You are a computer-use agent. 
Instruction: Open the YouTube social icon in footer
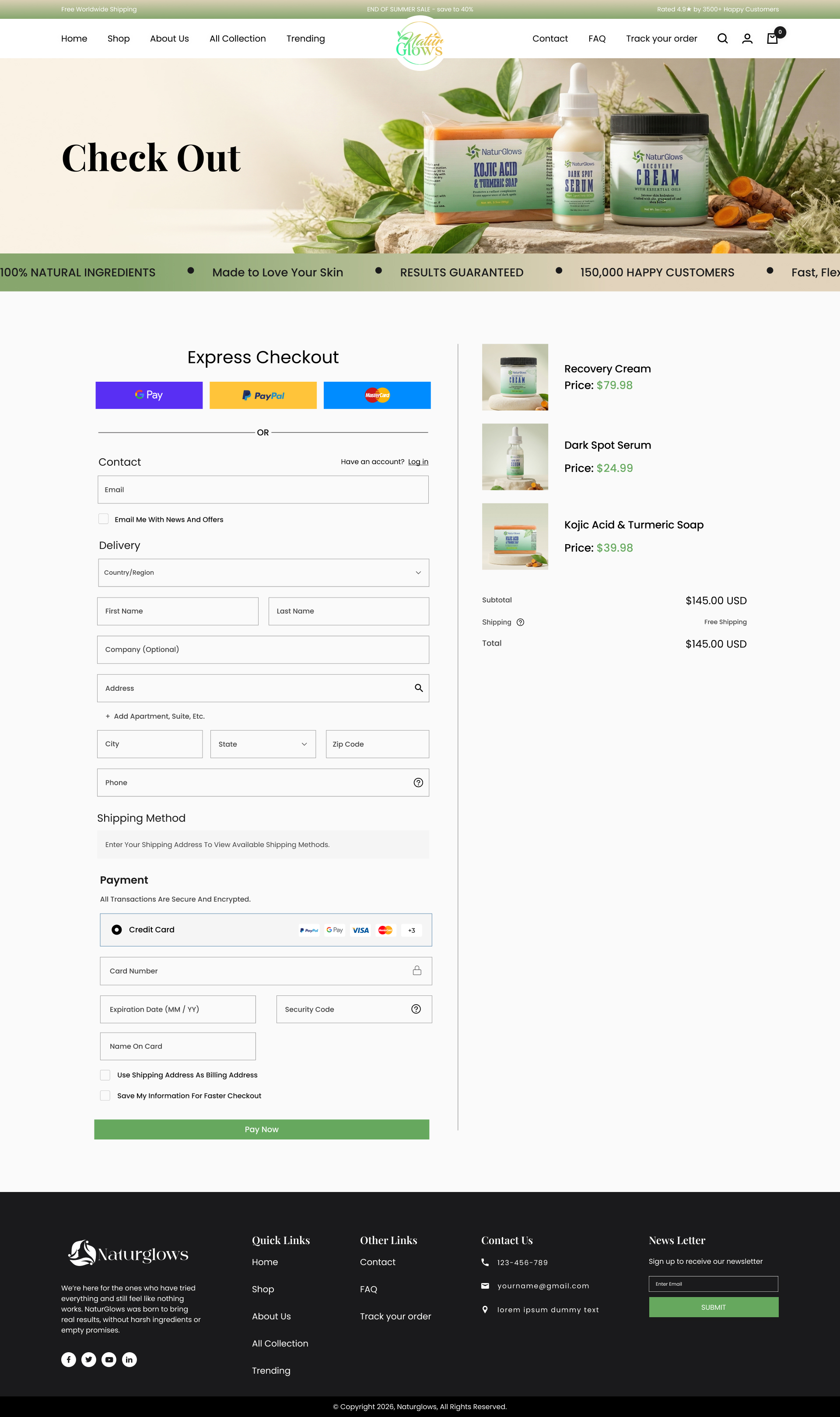109,1359
